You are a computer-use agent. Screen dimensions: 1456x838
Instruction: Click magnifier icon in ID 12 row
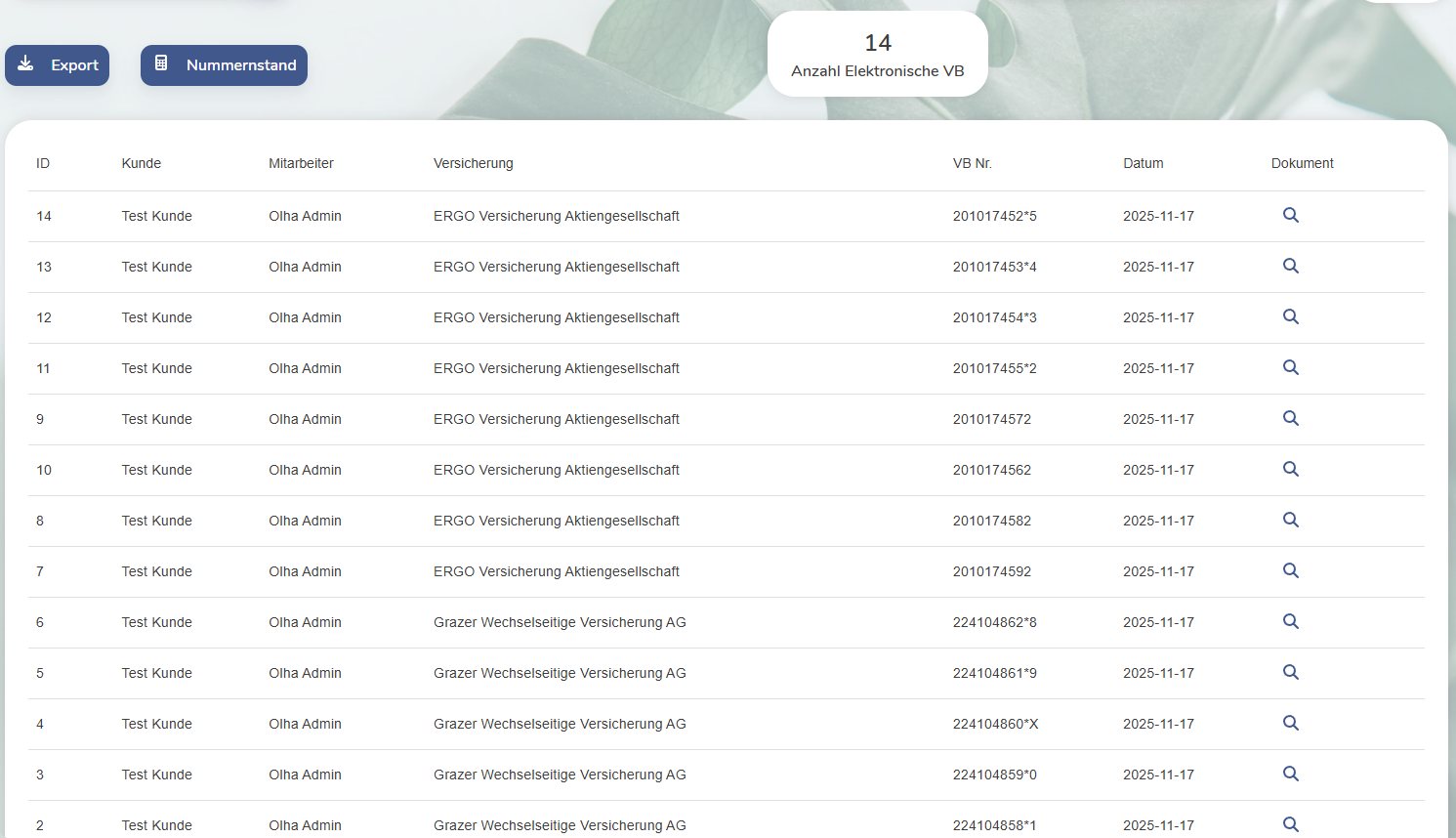(1290, 317)
